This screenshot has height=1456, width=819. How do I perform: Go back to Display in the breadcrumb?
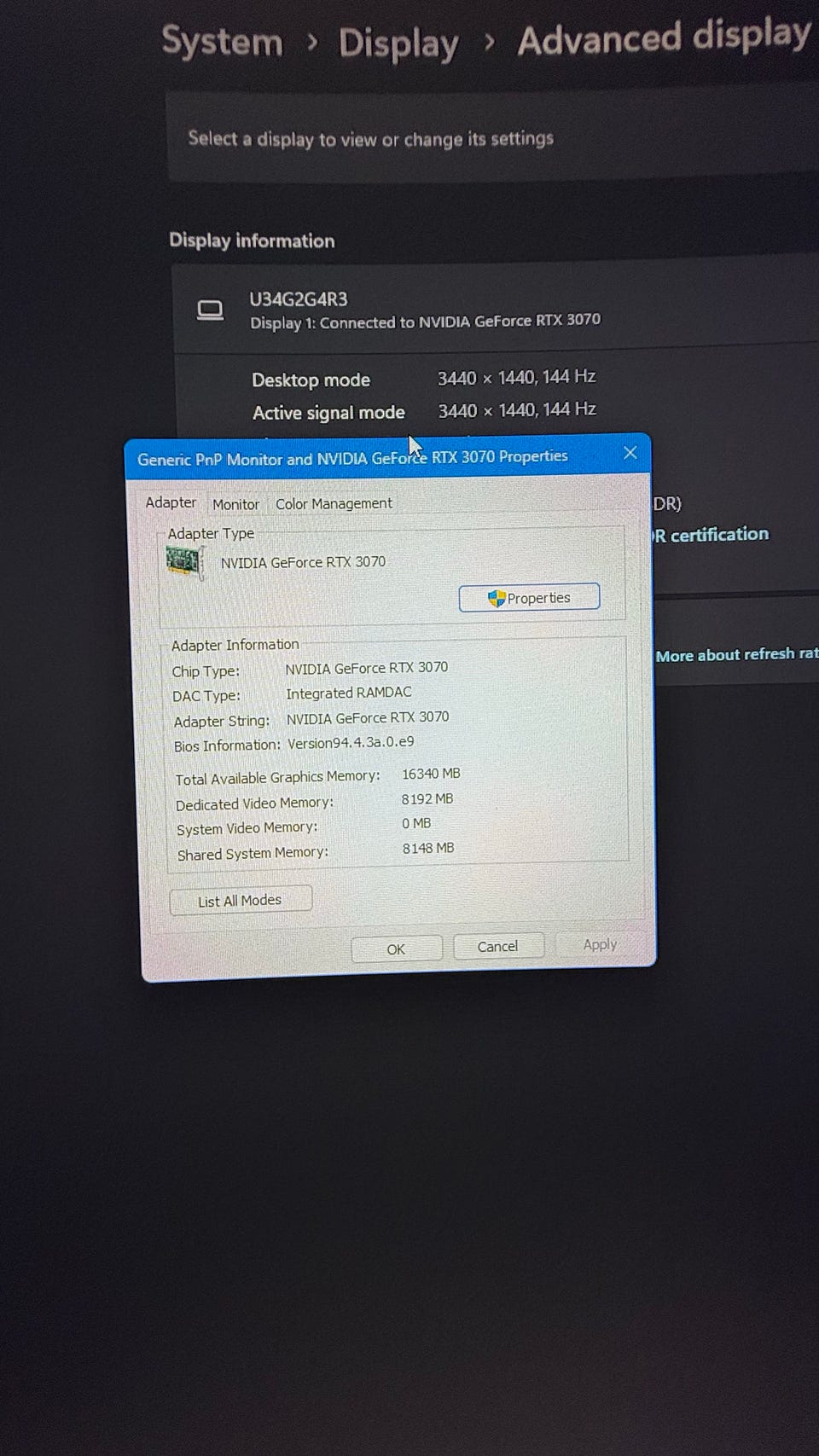(x=398, y=43)
